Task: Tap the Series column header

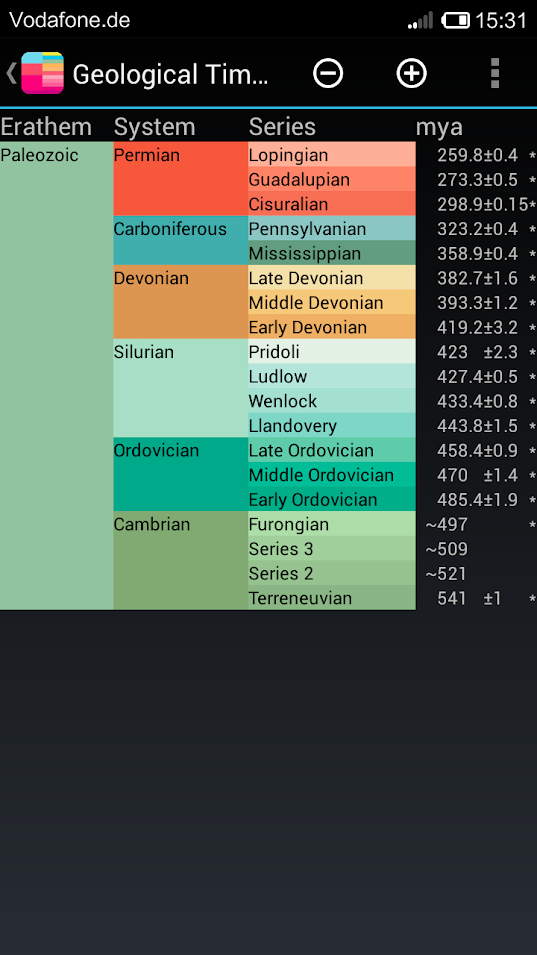Action: tap(282, 127)
